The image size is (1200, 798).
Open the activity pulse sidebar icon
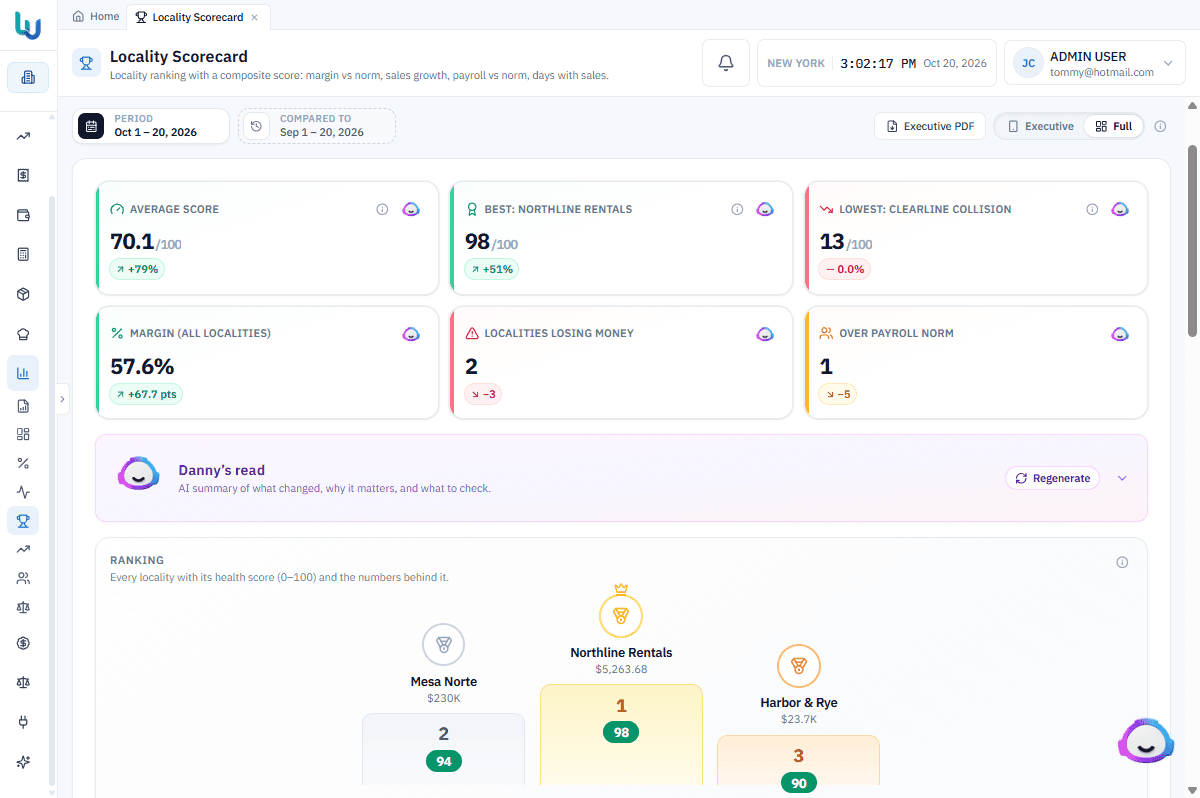[23, 492]
